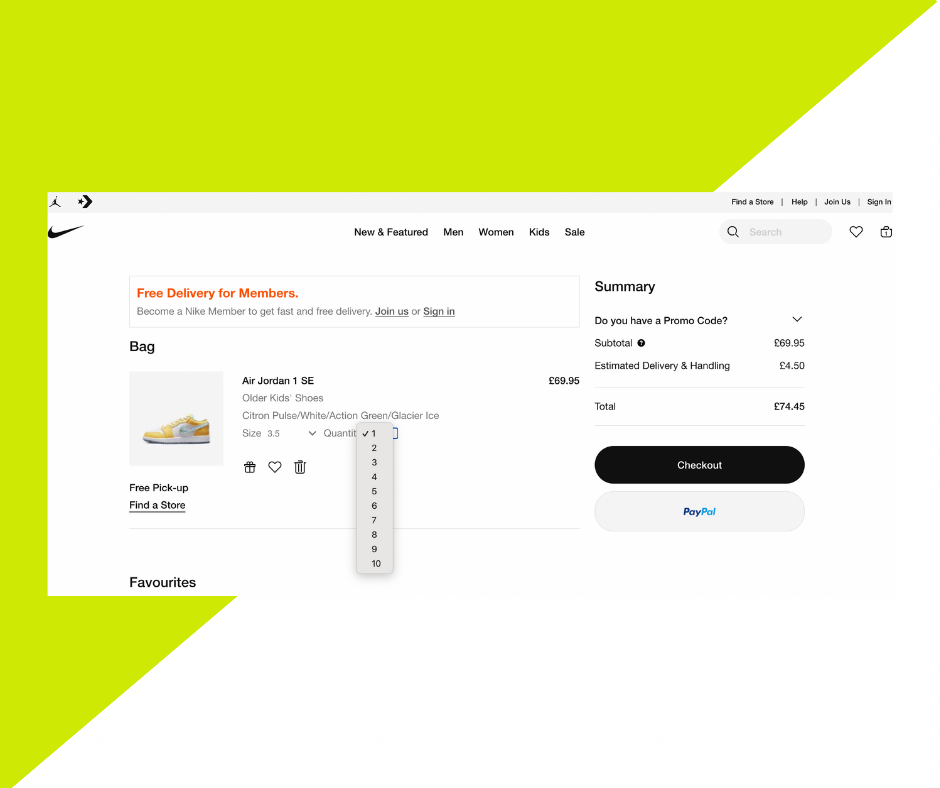
Task: Expand the Promo Code section chevron
Action: [x=797, y=320]
